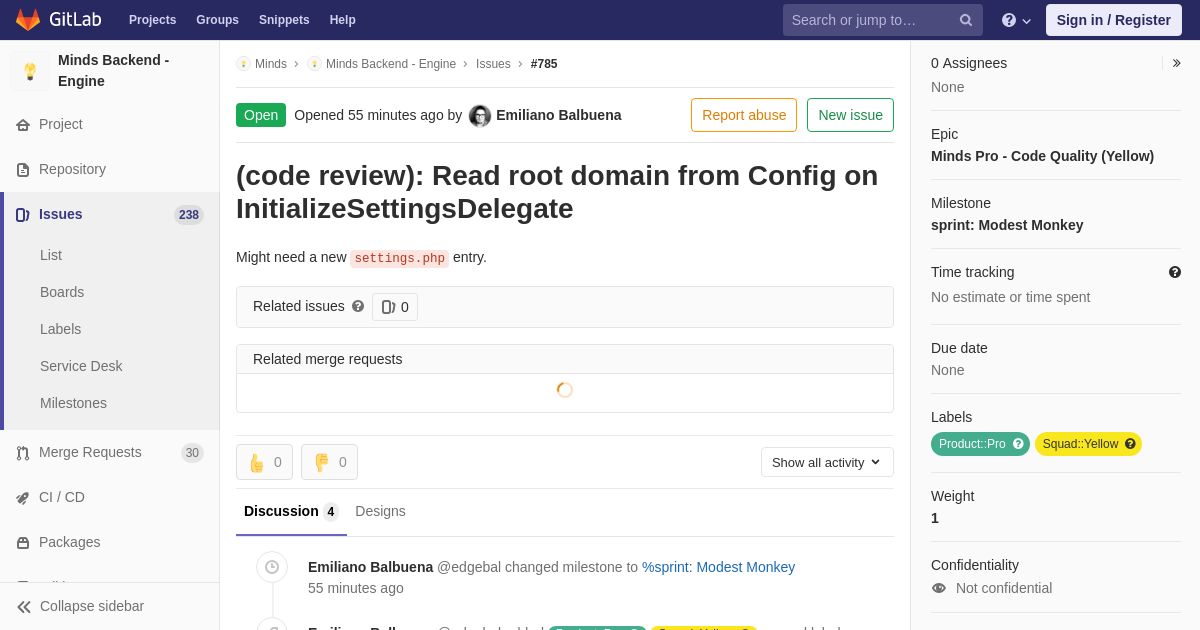The image size is (1200, 630).
Task: Click the Not confidential eye icon
Action: 939,588
